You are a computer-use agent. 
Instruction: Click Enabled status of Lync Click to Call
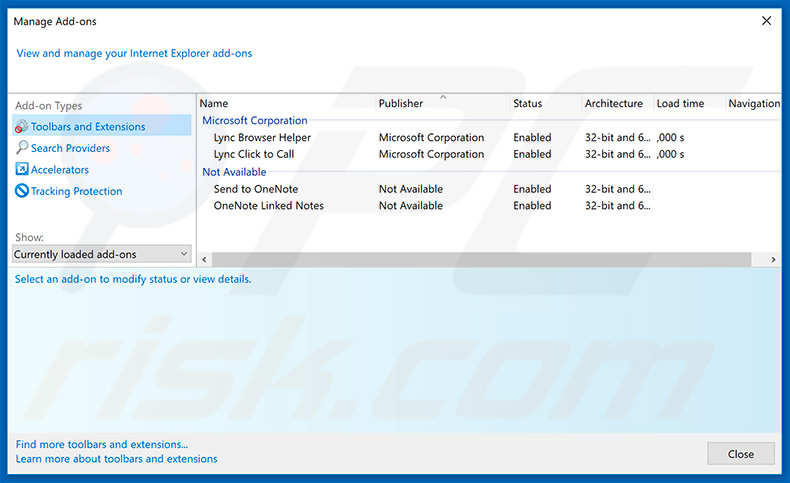tap(532, 154)
